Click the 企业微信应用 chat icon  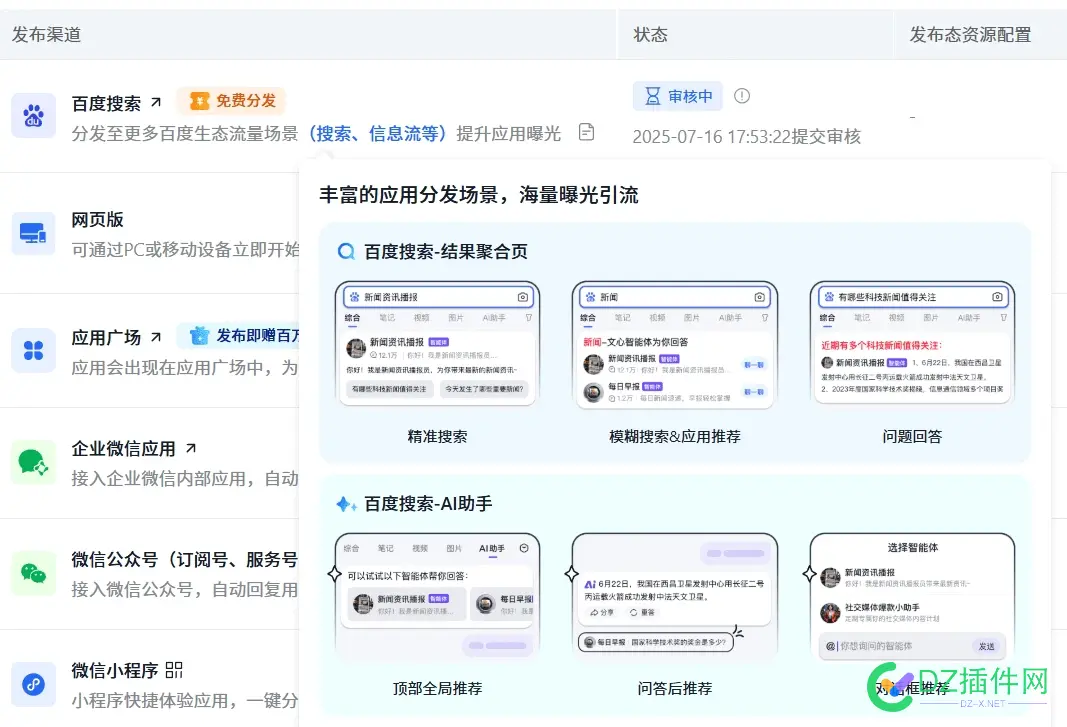(x=33, y=462)
